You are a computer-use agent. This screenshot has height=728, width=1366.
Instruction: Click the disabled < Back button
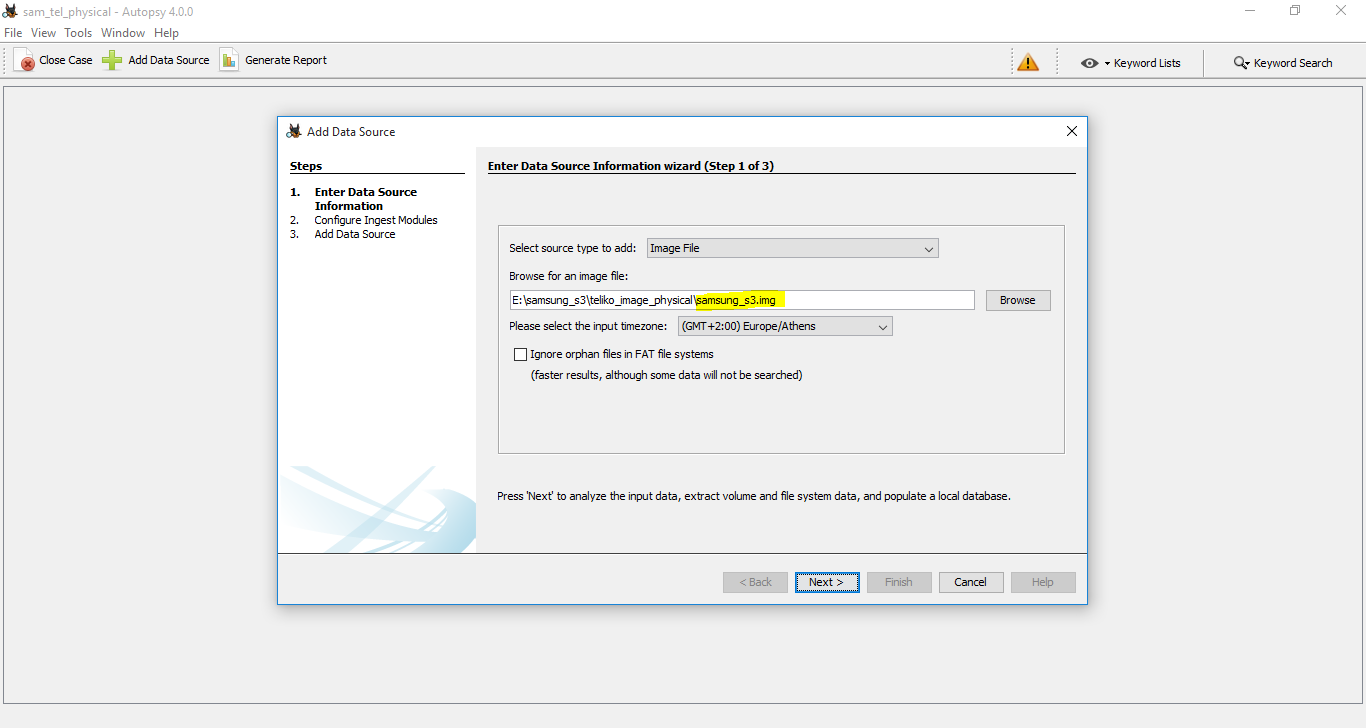tap(755, 582)
